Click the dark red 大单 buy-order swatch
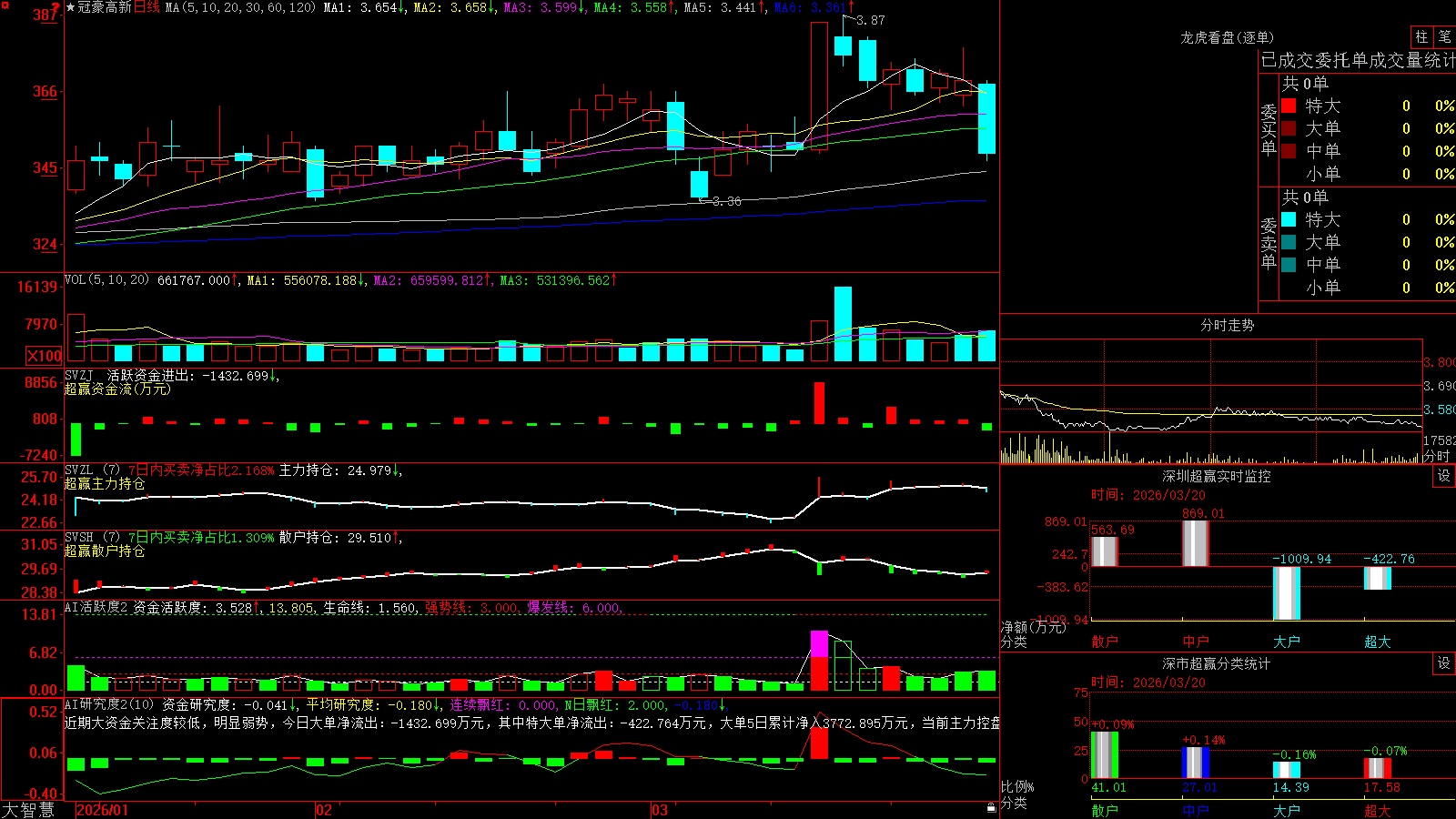Screen dimensions: 1456x819 point(1289,128)
